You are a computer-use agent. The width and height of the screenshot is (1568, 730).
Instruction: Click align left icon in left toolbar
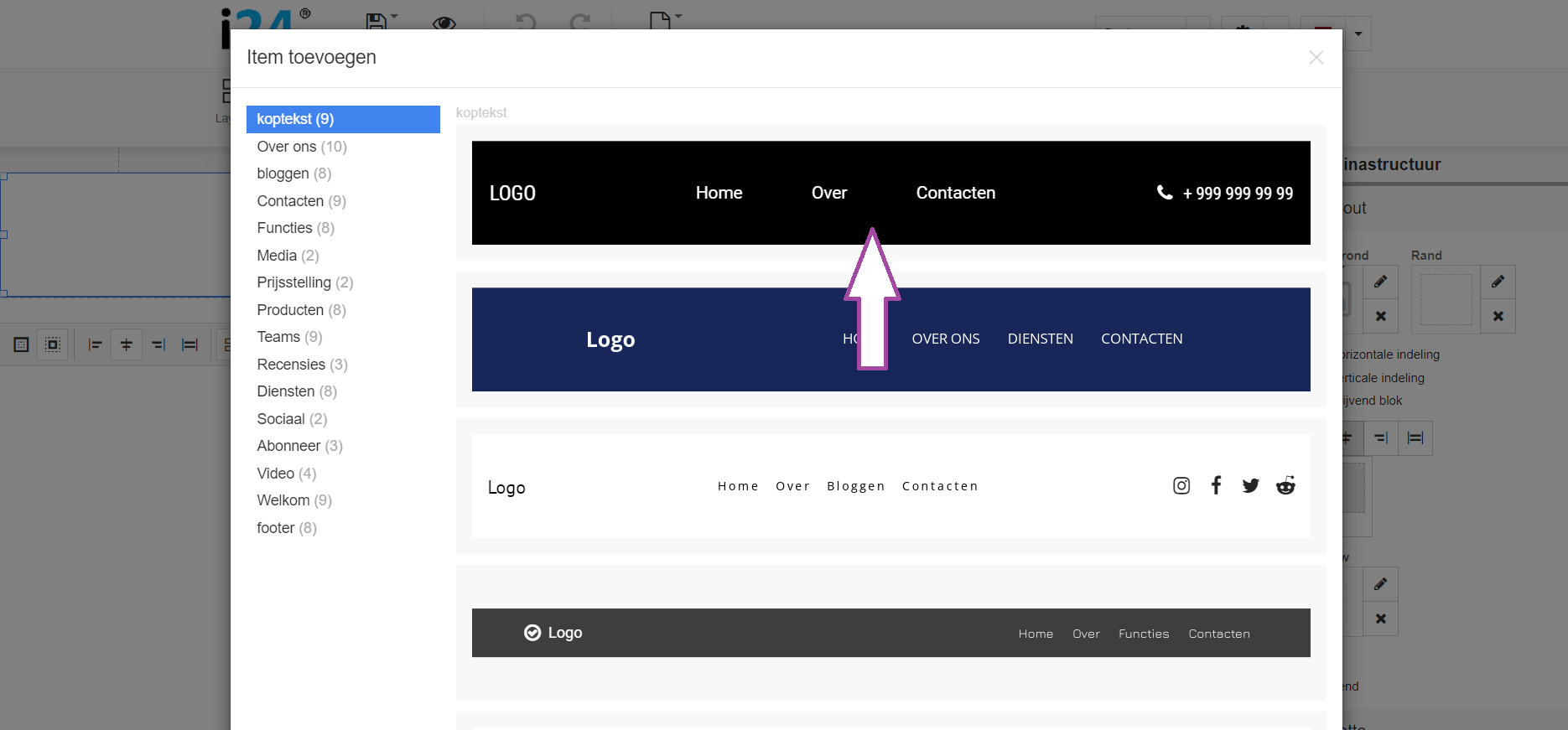pos(95,344)
